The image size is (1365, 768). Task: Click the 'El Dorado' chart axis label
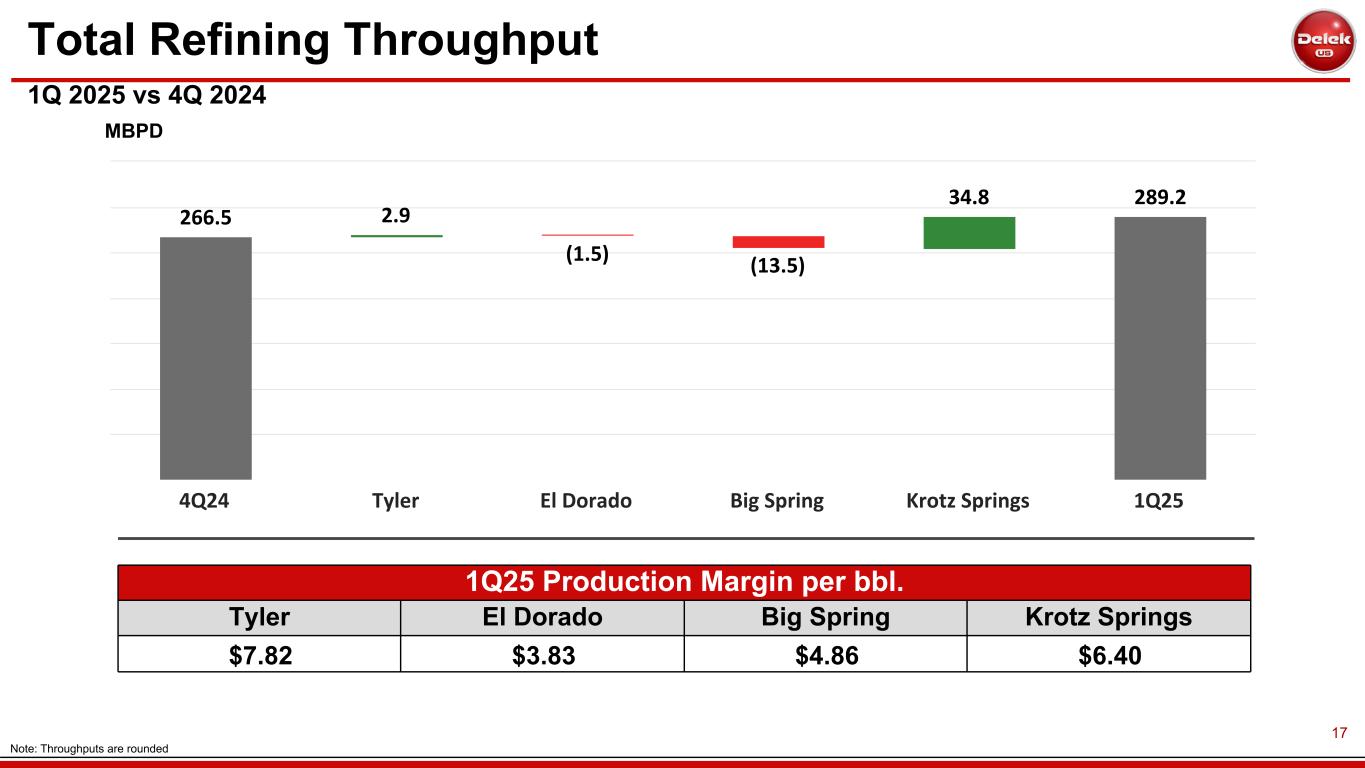point(586,501)
